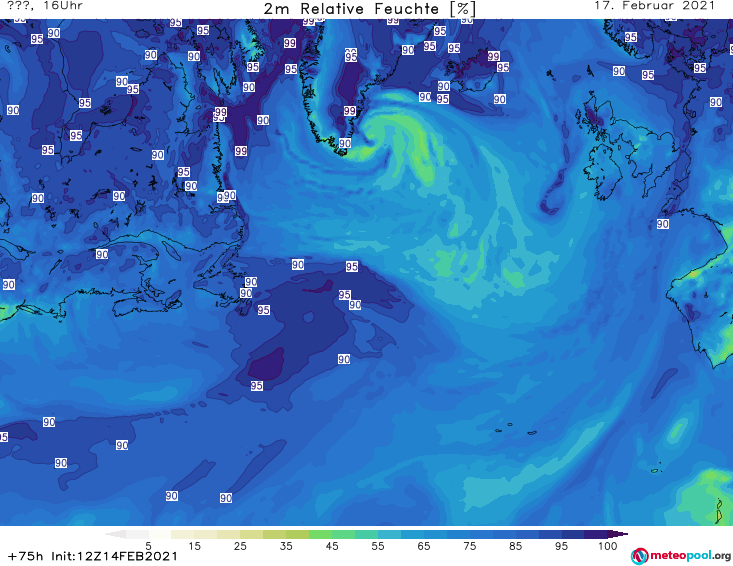Click the legend value "100"
Screen dimensions: 733x566
pyautogui.click(x=608, y=546)
